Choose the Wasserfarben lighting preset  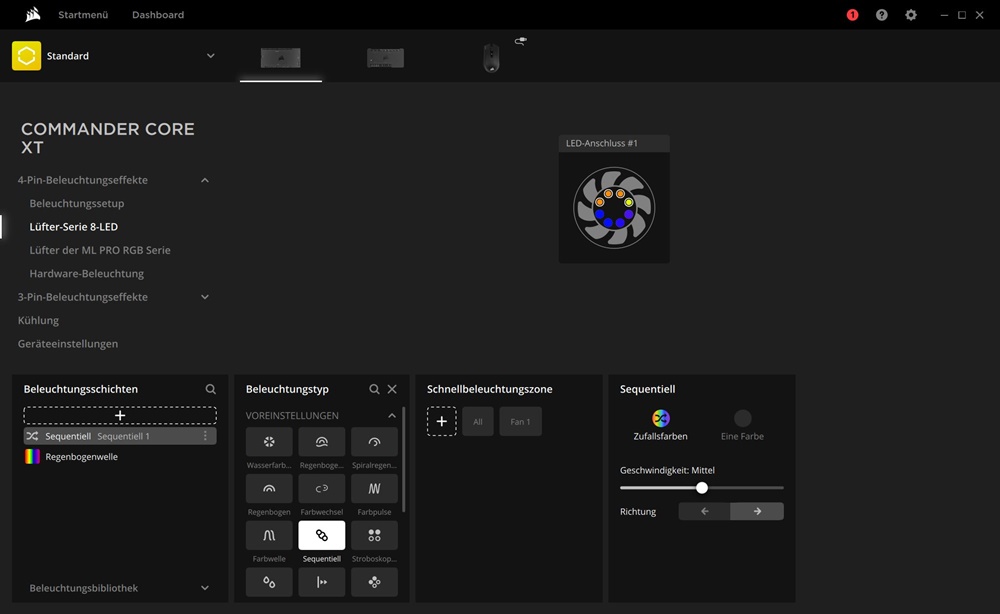tap(269, 442)
